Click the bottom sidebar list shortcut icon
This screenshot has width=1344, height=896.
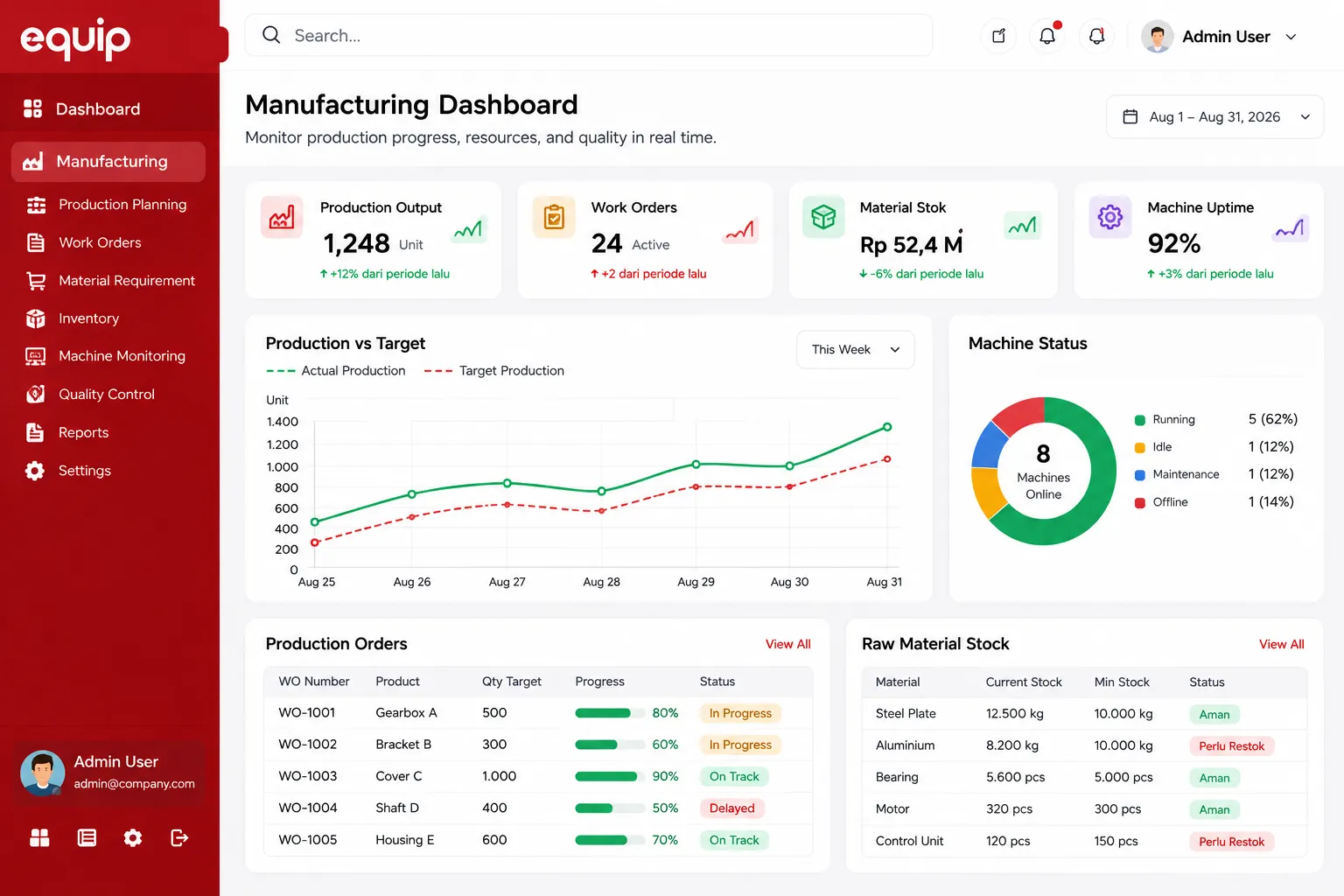point(87,838)
